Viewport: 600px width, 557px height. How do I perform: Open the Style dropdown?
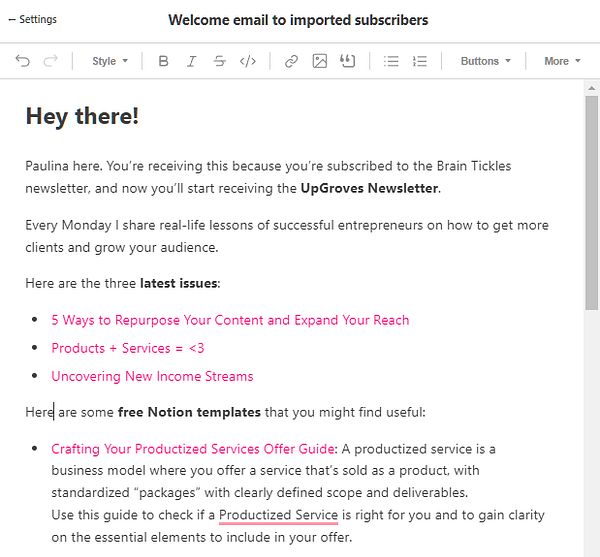click(110, 61)
